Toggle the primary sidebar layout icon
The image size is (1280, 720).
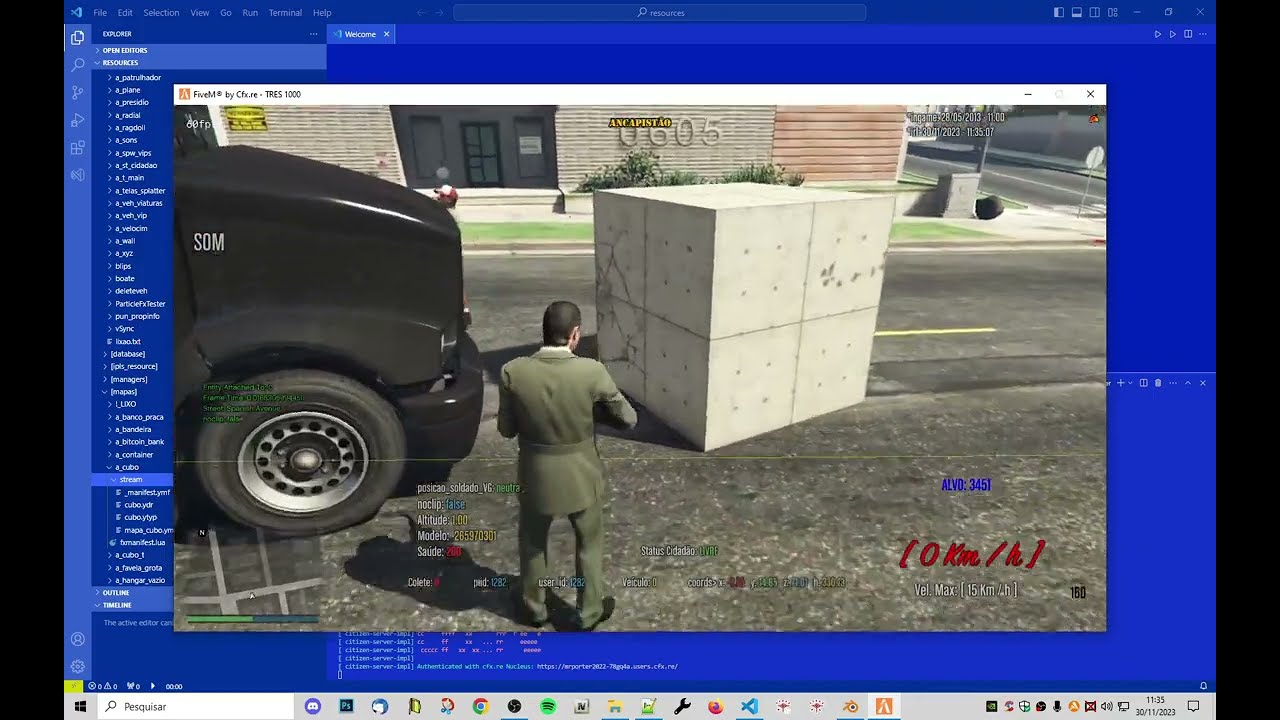click(x=1059, y=12)
